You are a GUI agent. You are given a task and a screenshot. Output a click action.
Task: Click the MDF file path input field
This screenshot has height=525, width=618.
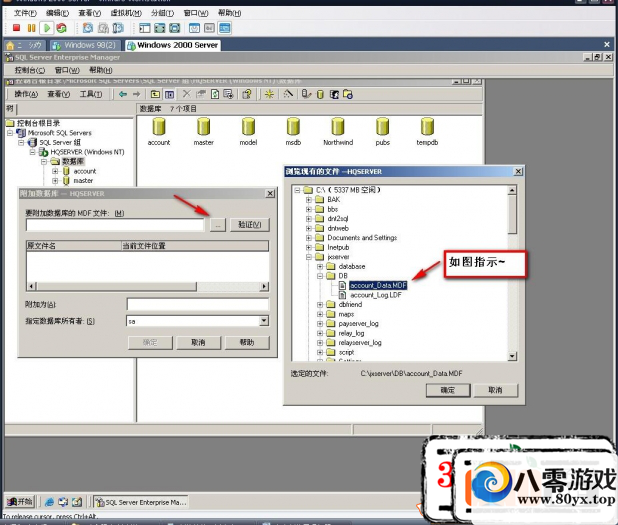point(115,225)
